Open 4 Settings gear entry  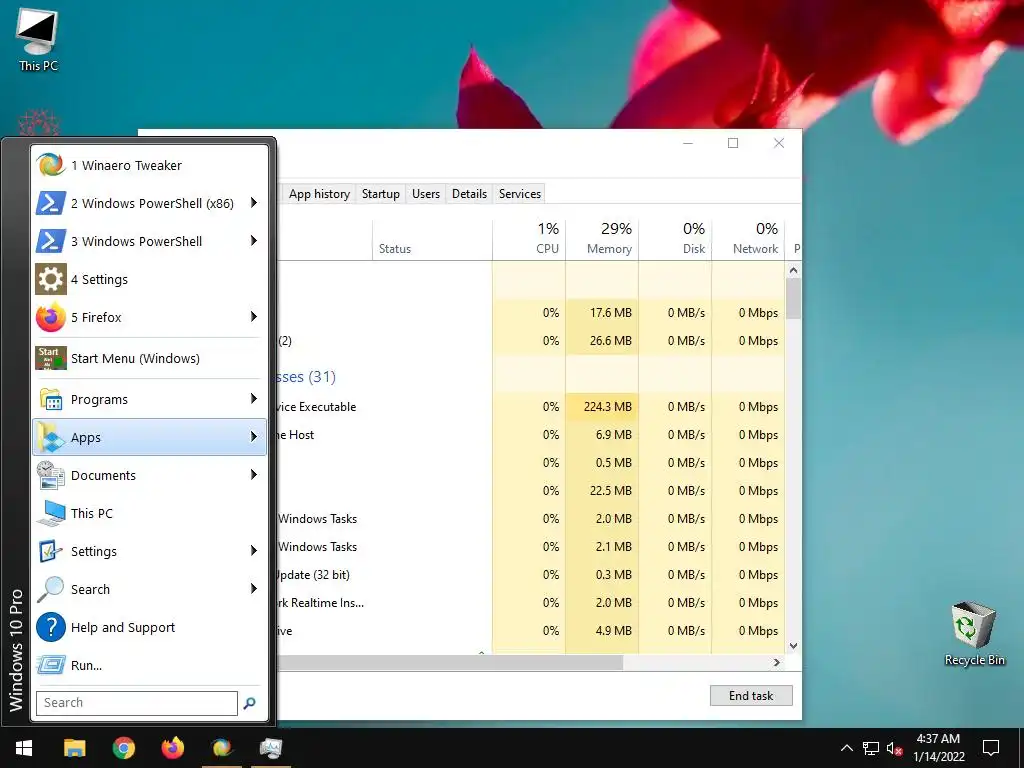click(x=150, y=279)
